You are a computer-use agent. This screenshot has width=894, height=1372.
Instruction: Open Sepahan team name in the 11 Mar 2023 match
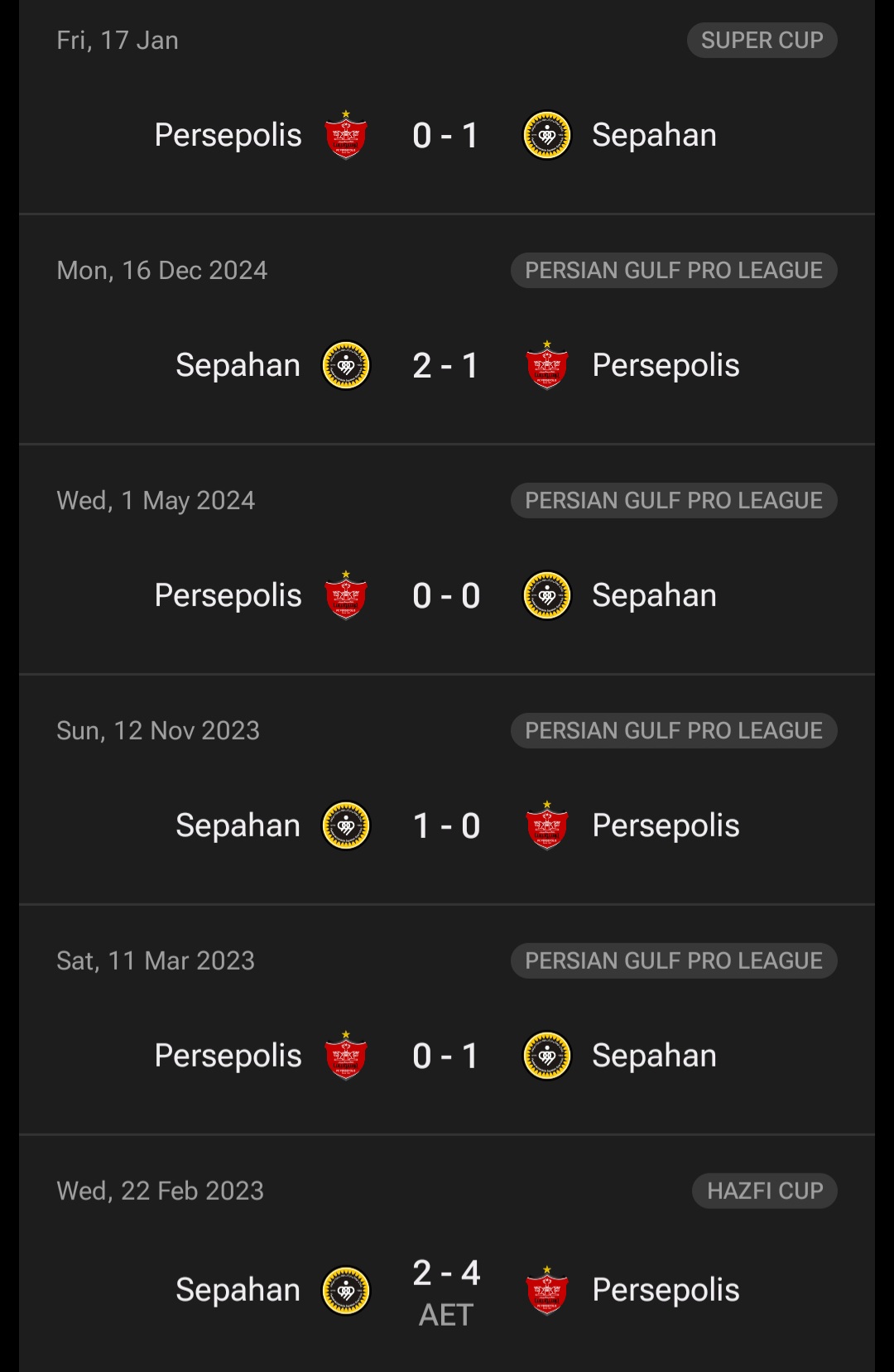[x=654, y=1056]
